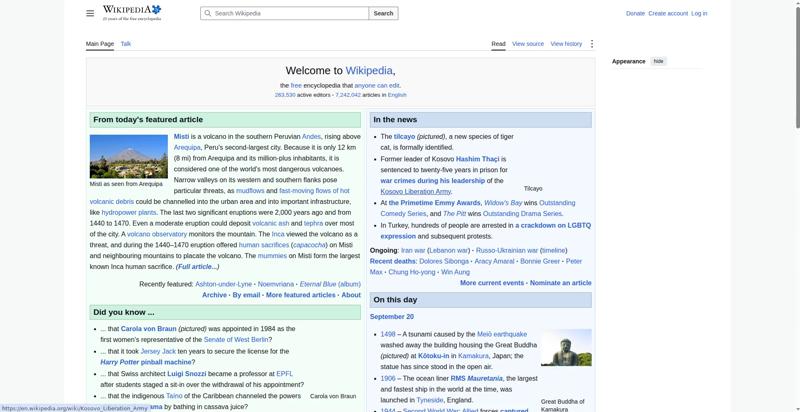
Task: Follow the Kosovo Liberation Army link
Action: tap(416, 192)
